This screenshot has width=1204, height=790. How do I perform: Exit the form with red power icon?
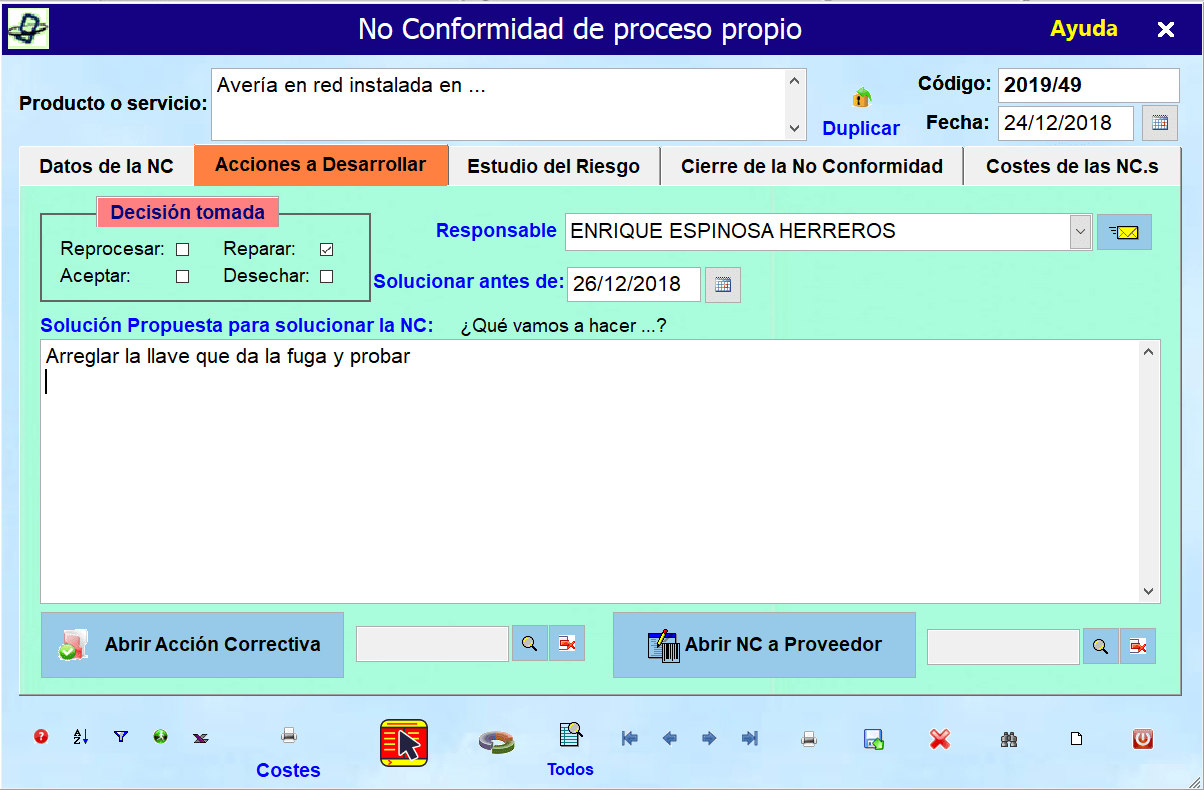pos(1143,739)
